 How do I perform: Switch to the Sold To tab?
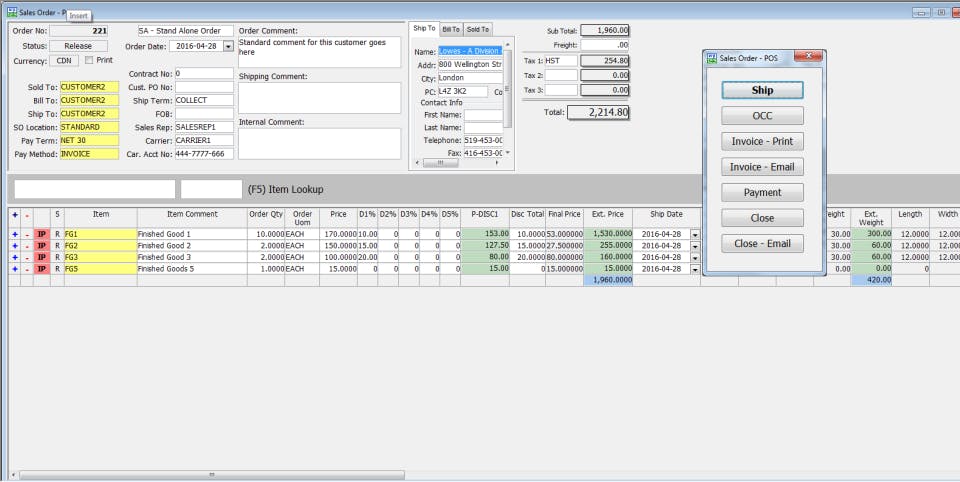(x=478, y=29)
